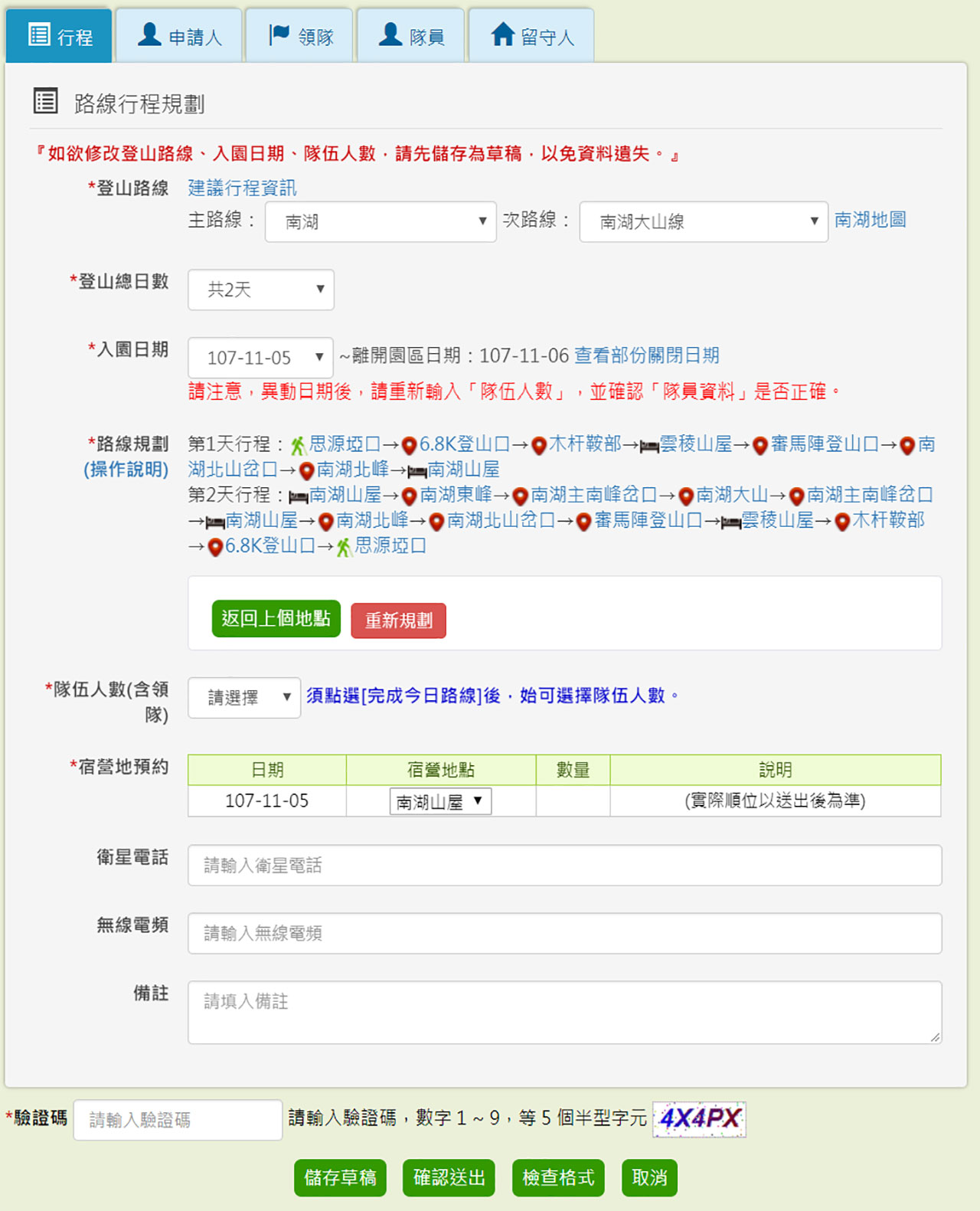Click the person icon on 申請人 tab
This screenshot has width=980, height=1211.
pyautogui.click(x=149, y=34)
